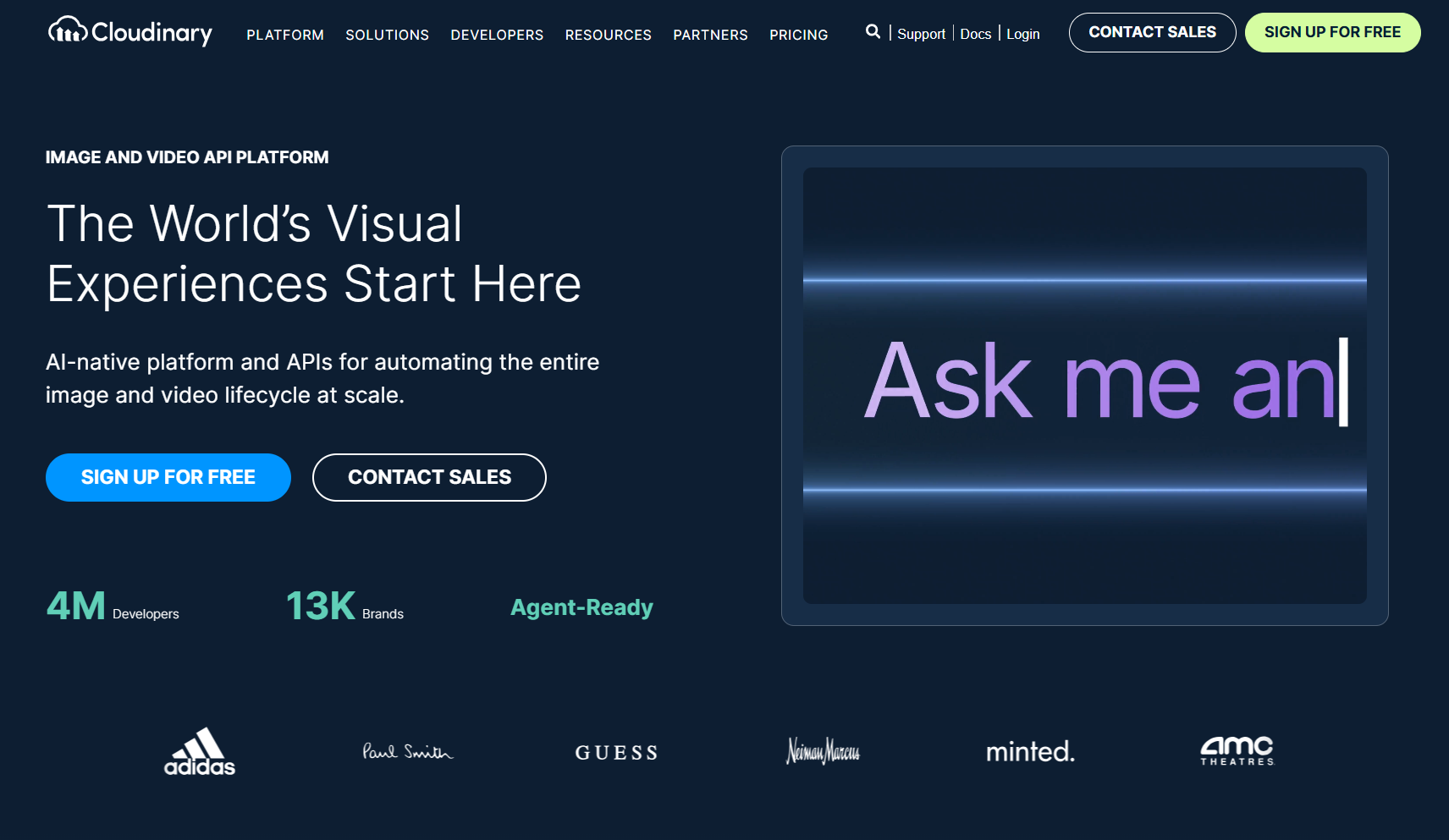The width and height of the screenshot is (1449, 840).
Task: Open the Partners menu
Action: 710,35
